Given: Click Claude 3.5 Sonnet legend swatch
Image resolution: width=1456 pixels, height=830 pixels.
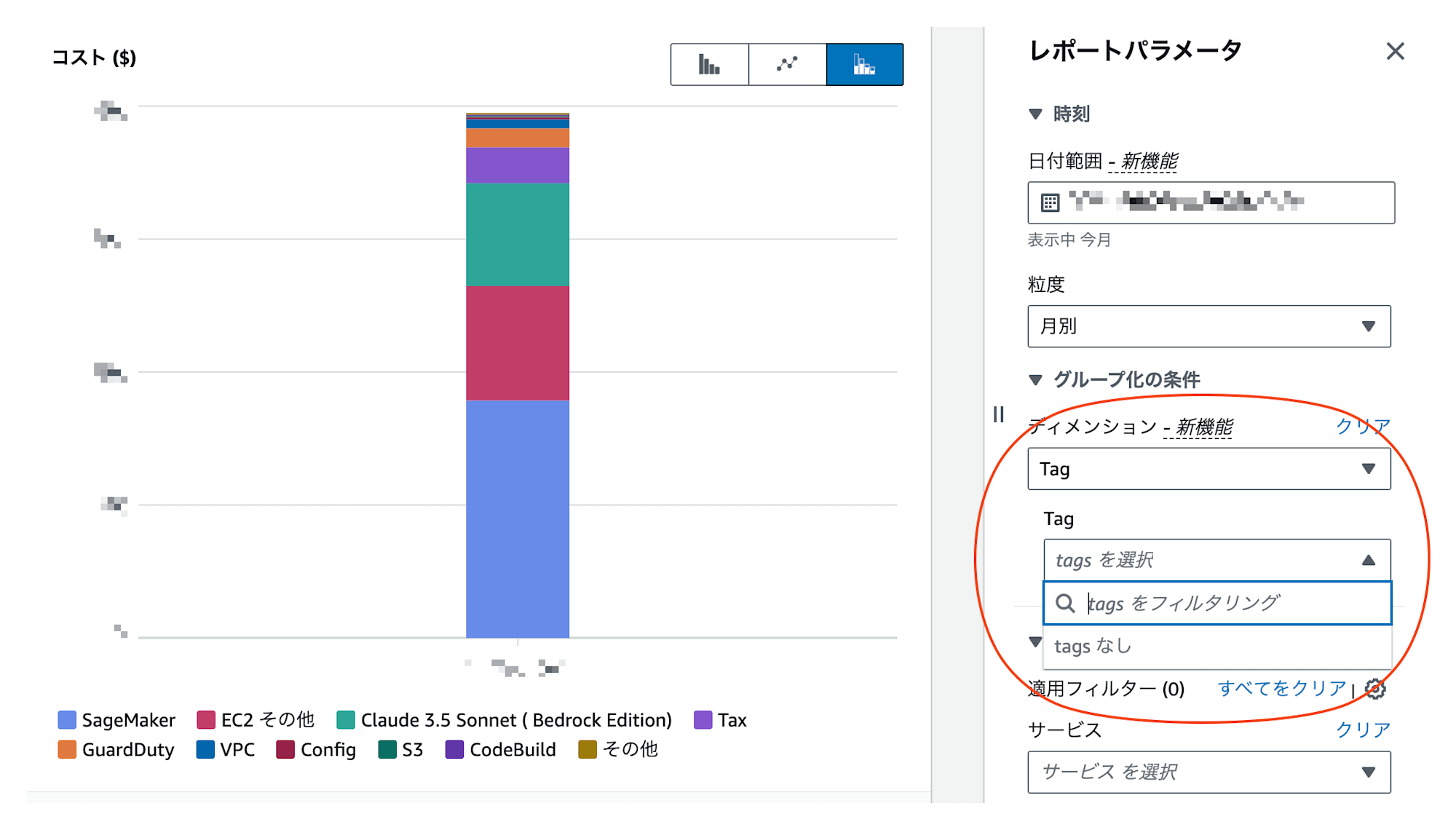Looking at the screenshot, I should (346, 720).
